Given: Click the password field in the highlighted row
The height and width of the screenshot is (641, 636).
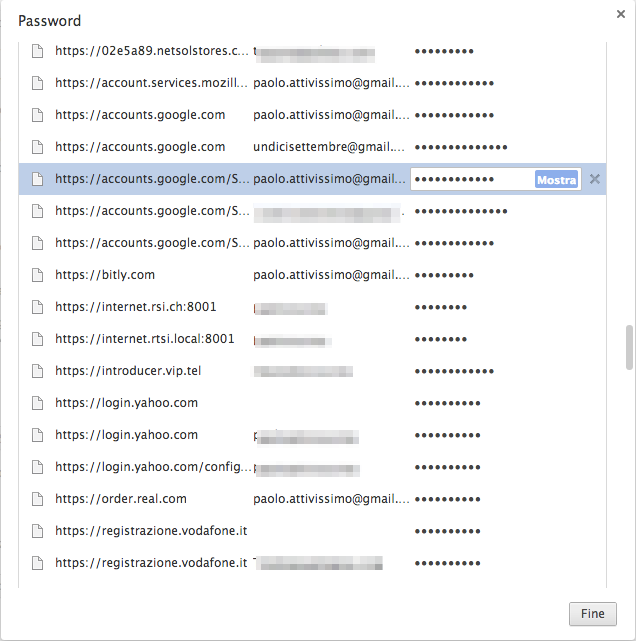Looking at the screenshot, I should pyautogui.click(x=470, y=180).
